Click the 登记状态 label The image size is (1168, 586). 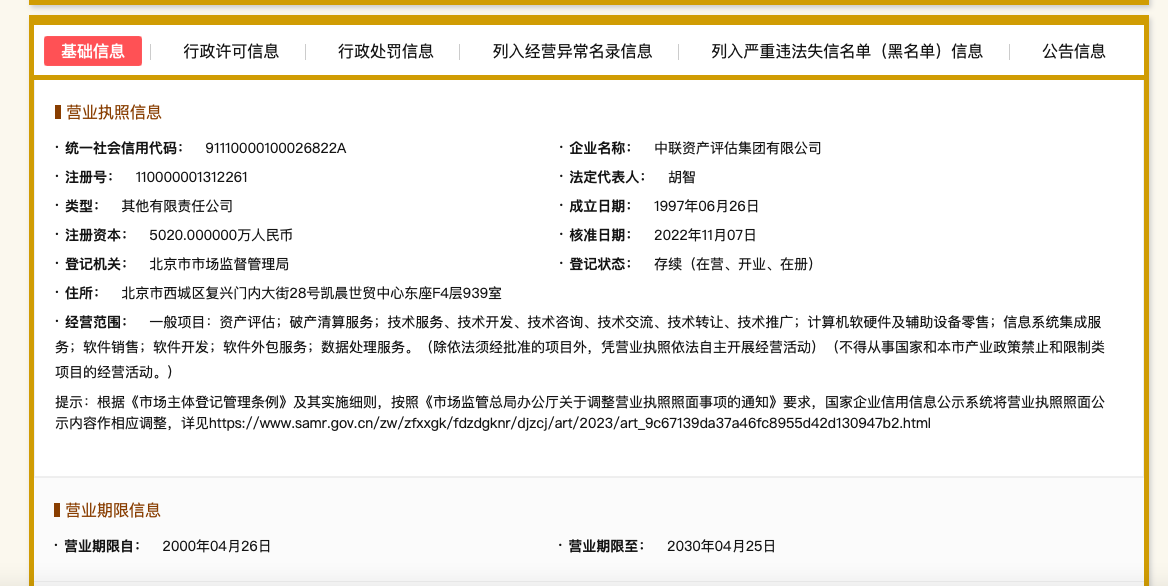[600, 264]
